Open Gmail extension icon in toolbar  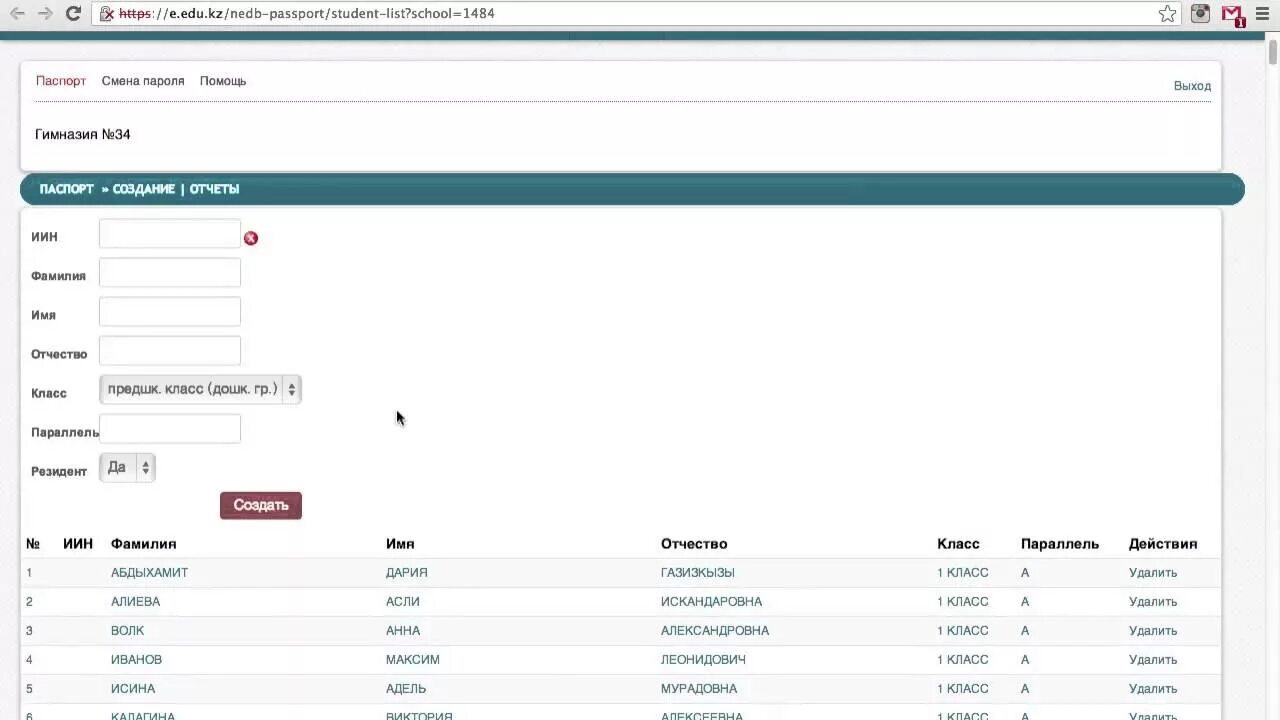click(1233, 14)
